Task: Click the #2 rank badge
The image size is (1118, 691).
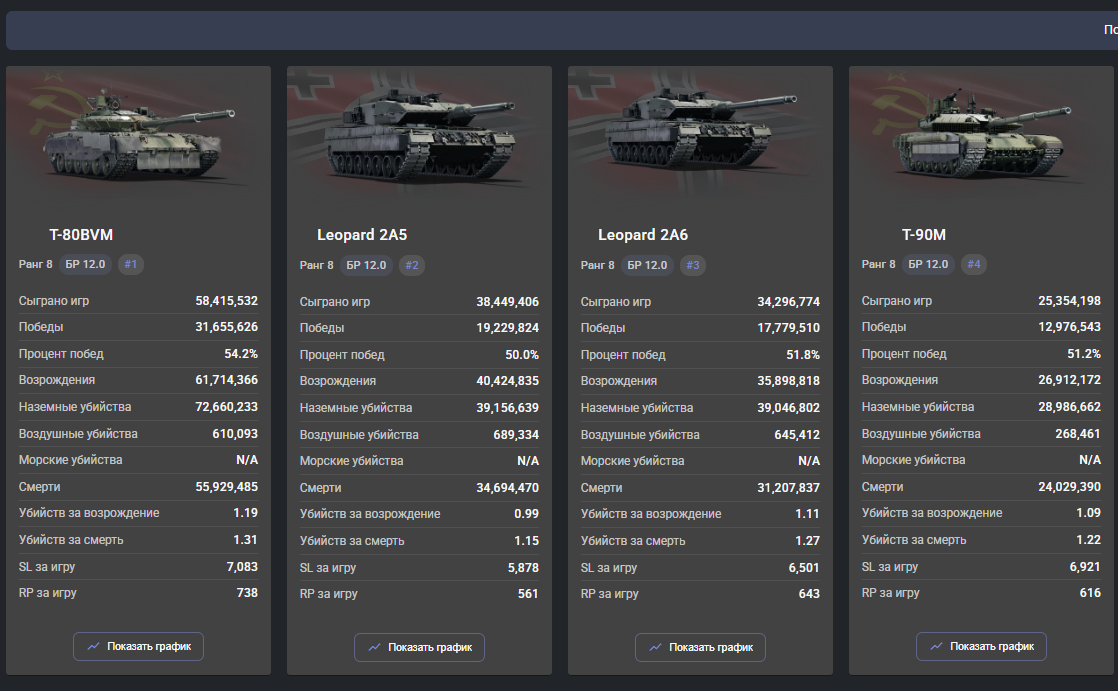Action: coord(412,265)
